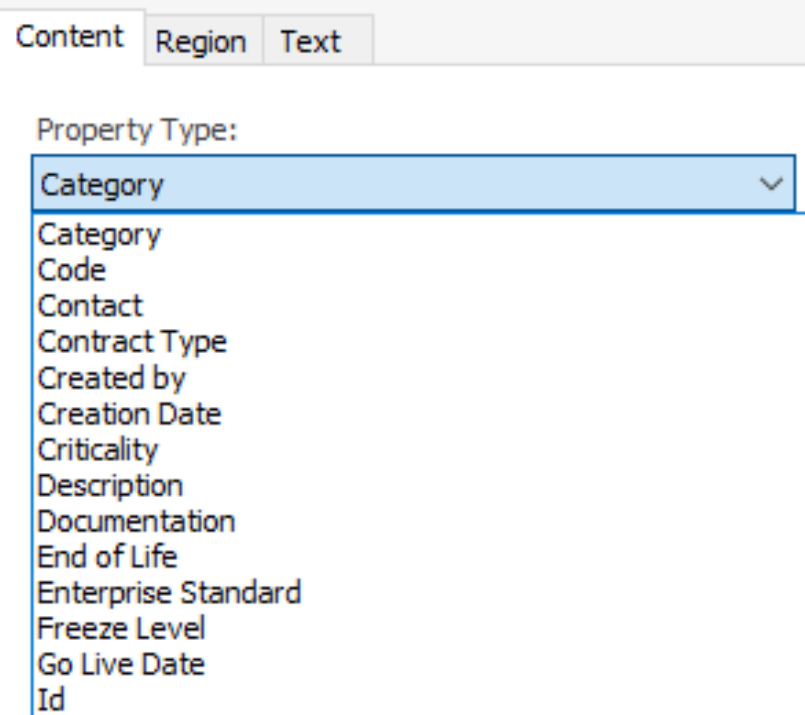Choose the Id option

[51, 700]
